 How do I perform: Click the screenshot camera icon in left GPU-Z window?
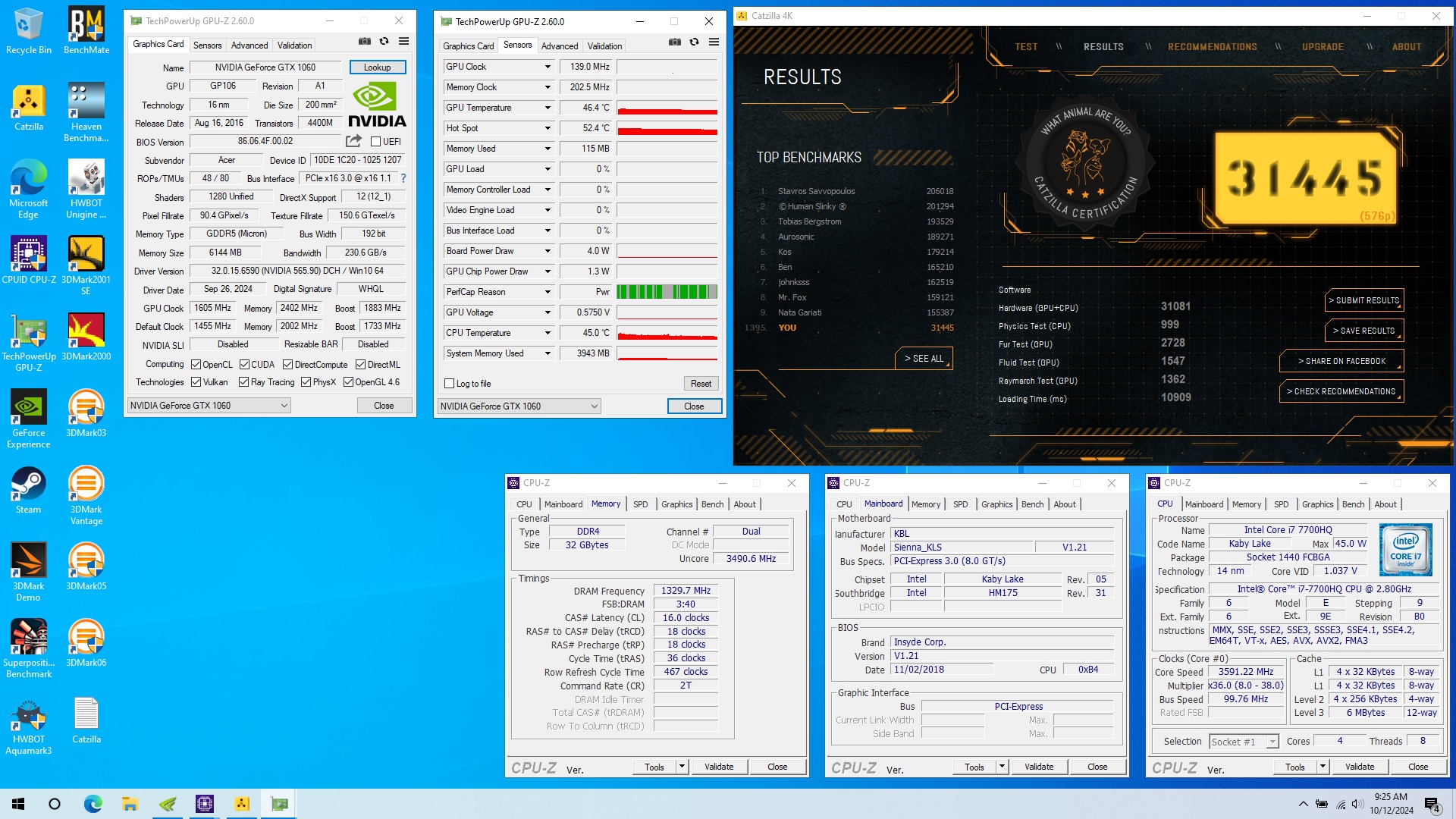(365, 42)
